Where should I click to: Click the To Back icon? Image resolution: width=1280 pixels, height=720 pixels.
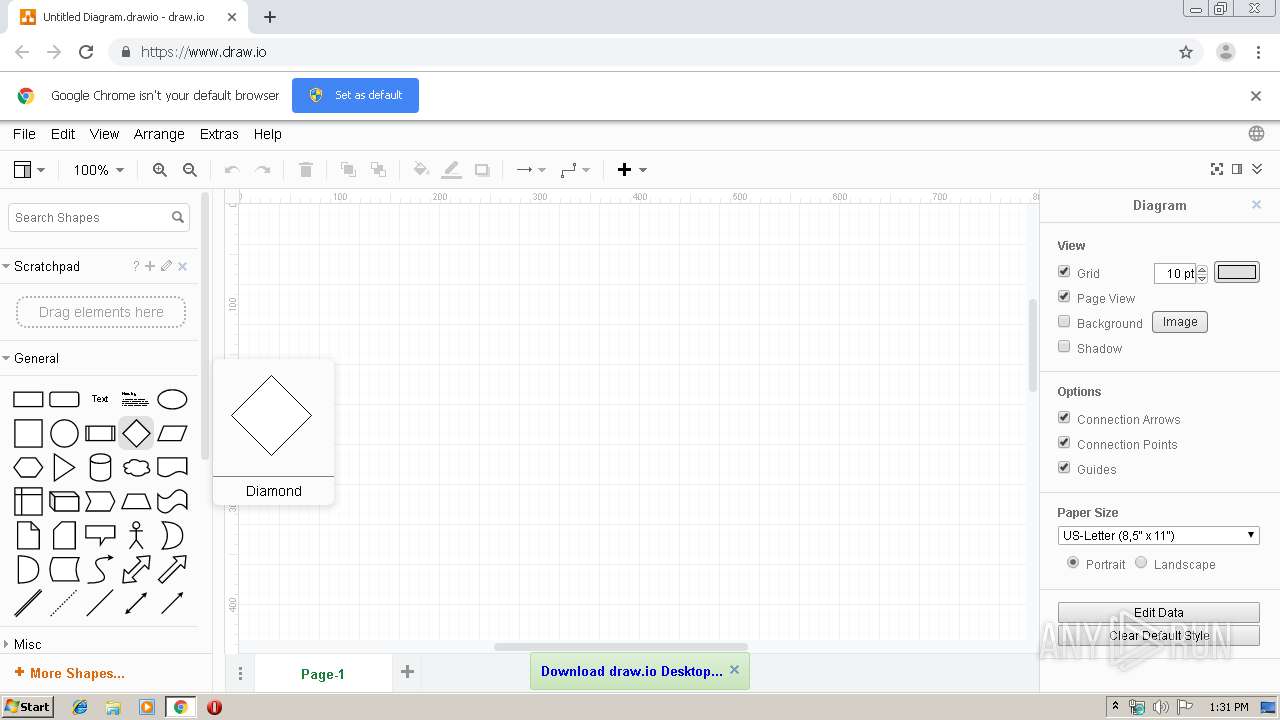pyautogui.click(x=378, y=170)
